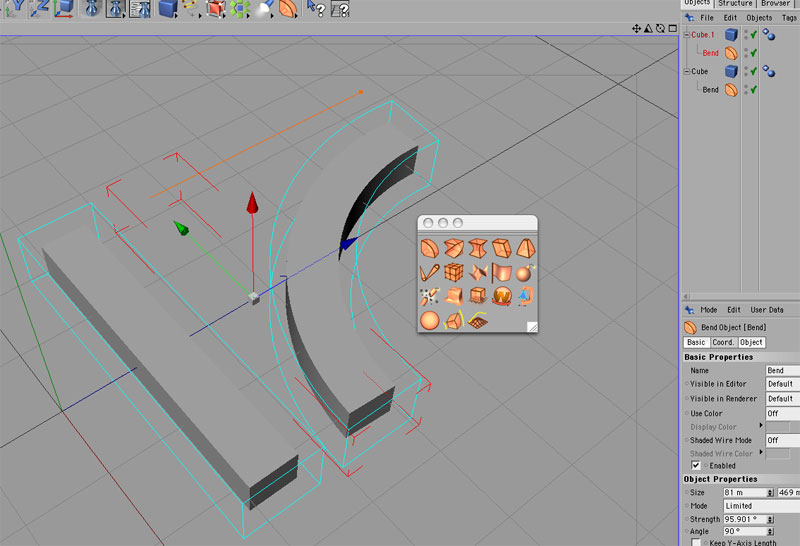Open the Coord. tab in attributes
Image resolution: width=800 pixels, height=546 pixels.
723,342
